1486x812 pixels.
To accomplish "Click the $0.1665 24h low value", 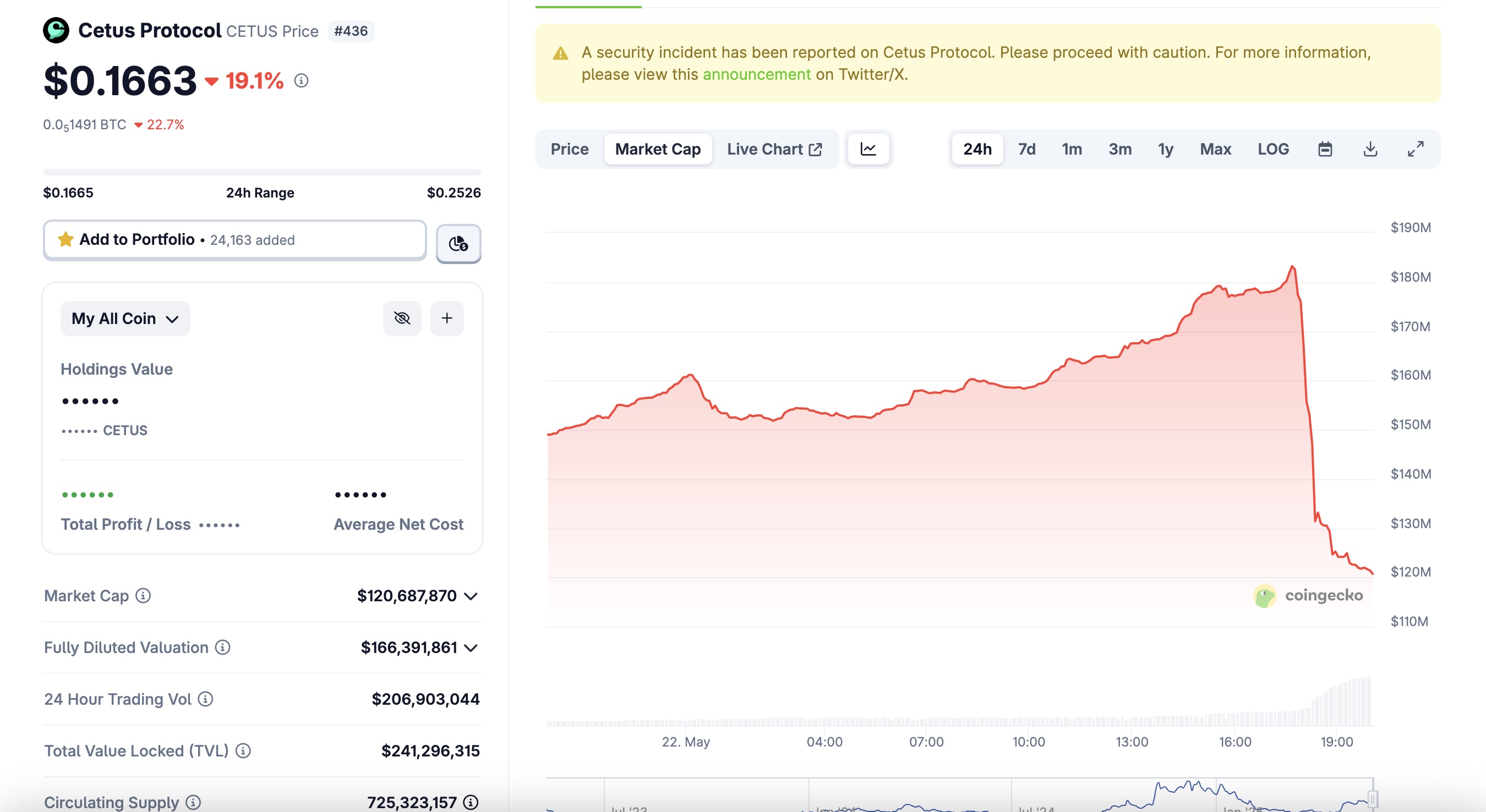I will tap(68, 193).
